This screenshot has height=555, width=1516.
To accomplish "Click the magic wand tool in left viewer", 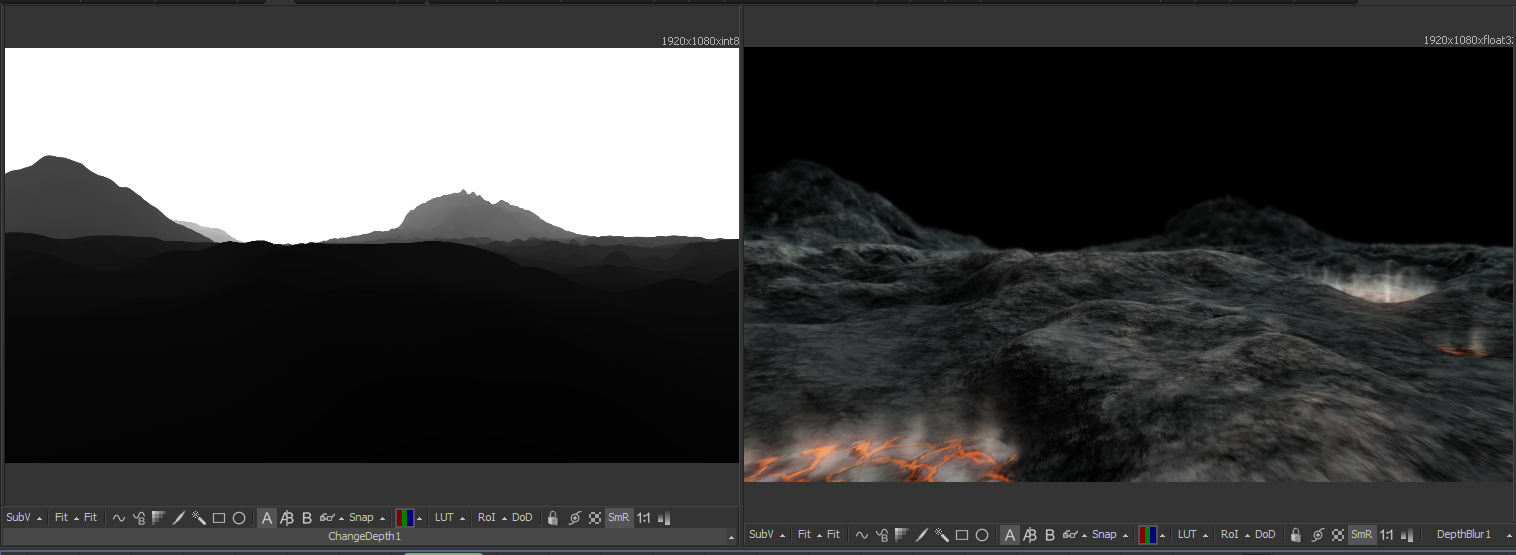I will [199, 518].
